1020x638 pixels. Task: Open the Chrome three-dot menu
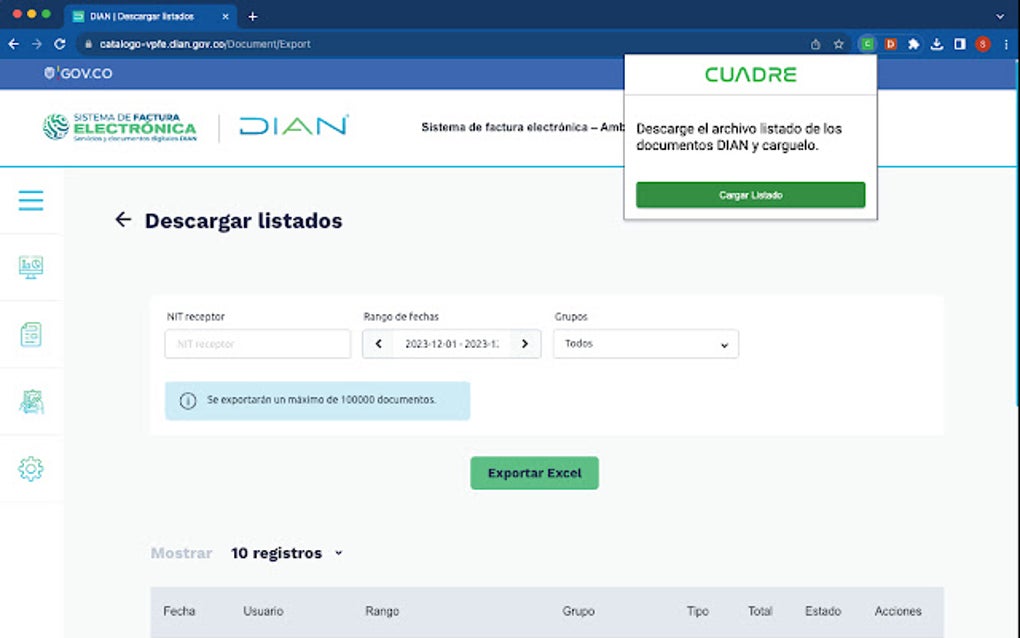click(x=1005, y=44)
